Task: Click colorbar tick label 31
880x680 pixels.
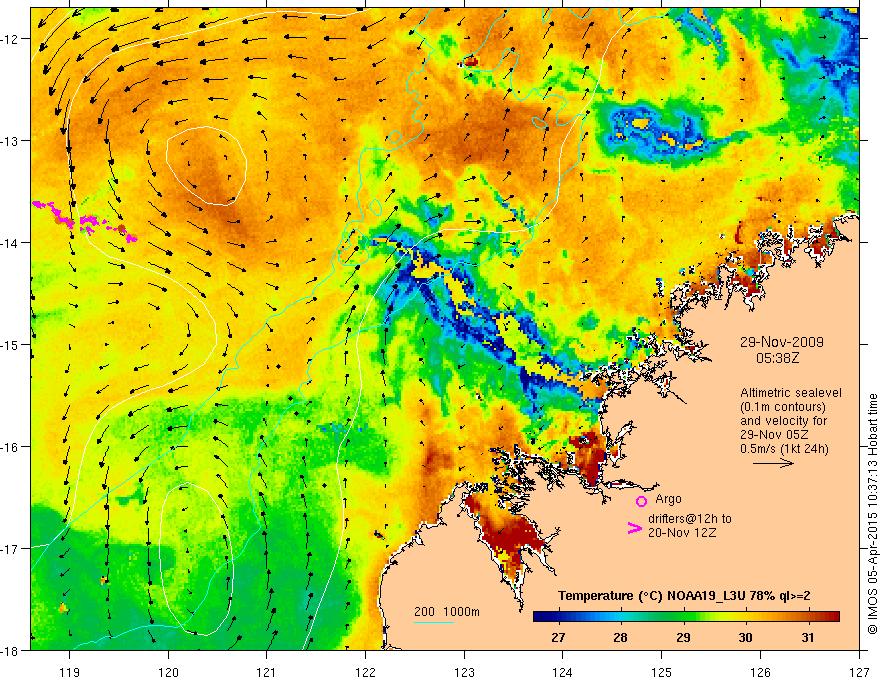Action: tap(808, 638)
